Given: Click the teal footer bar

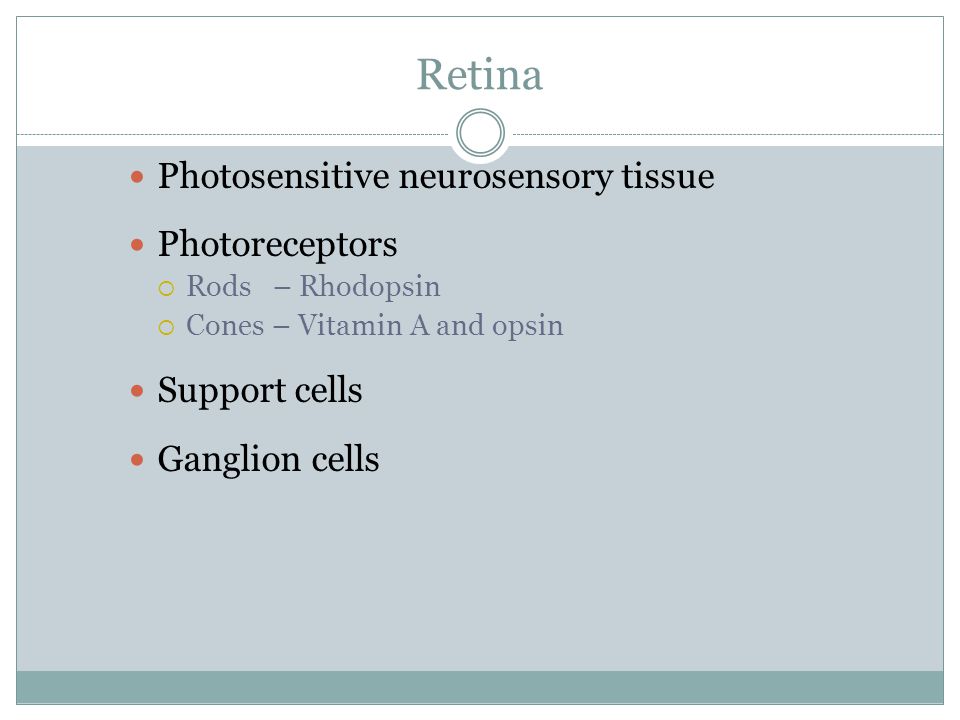Looking at the screenshot, I should click(x=480, y=687).
